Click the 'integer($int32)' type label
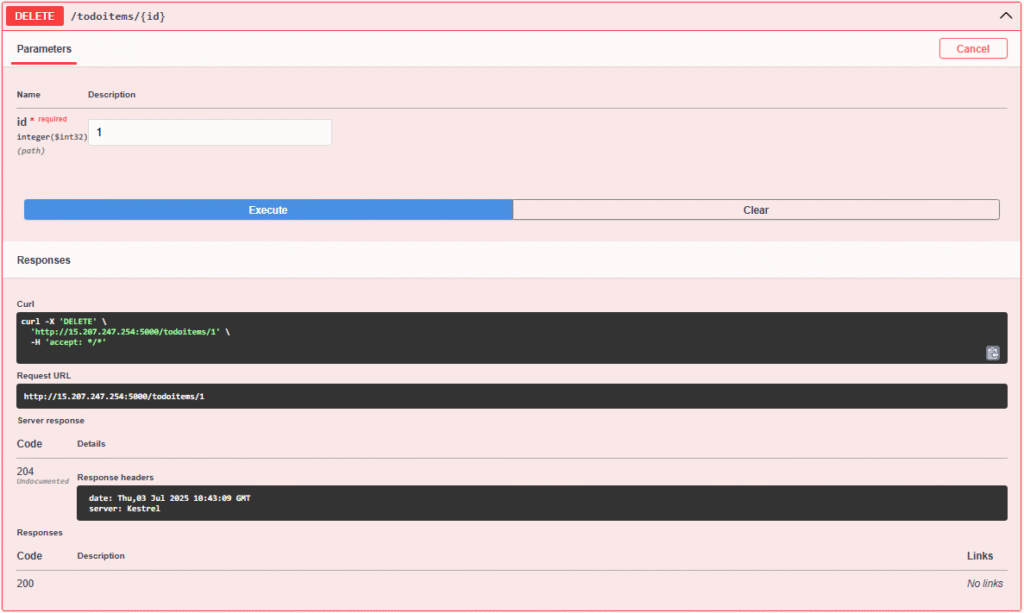1024x613 pixels. tap(52, 137)
